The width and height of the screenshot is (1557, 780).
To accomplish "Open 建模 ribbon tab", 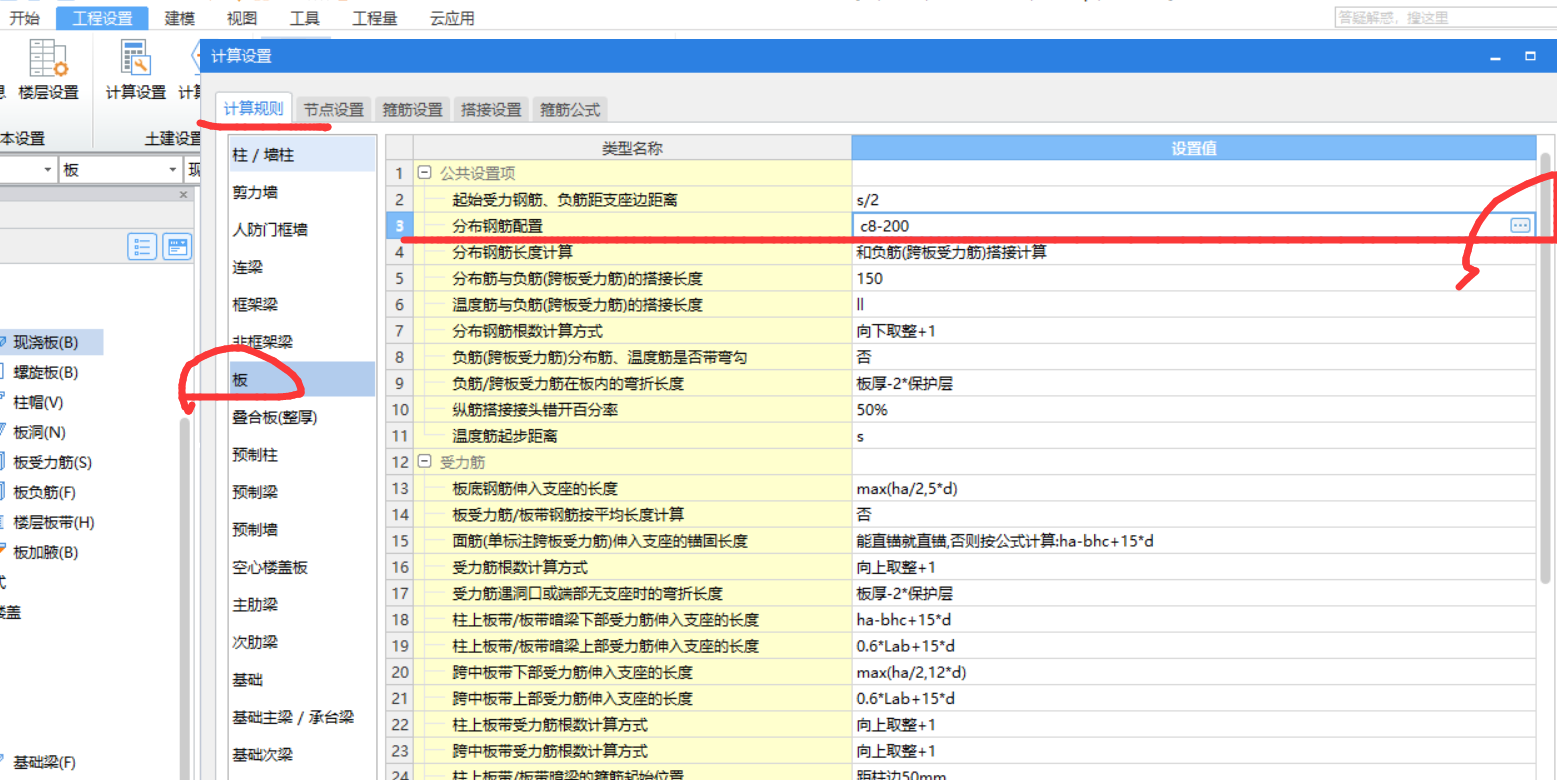I will (180, 18).
